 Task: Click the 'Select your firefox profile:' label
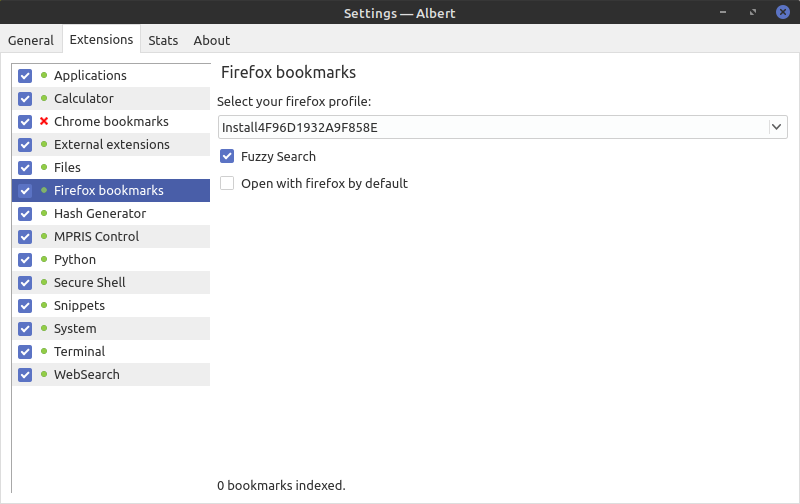[294, 102]
